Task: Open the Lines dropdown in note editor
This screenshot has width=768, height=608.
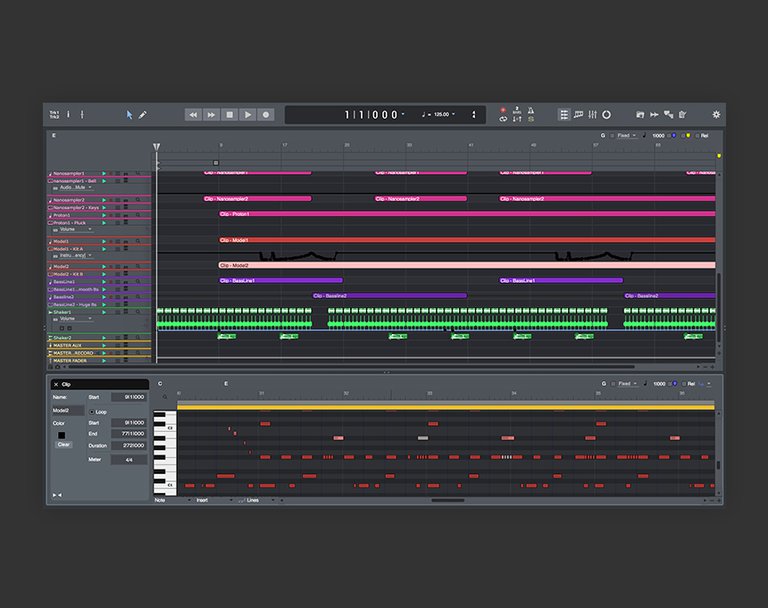Action: [257, 500]
